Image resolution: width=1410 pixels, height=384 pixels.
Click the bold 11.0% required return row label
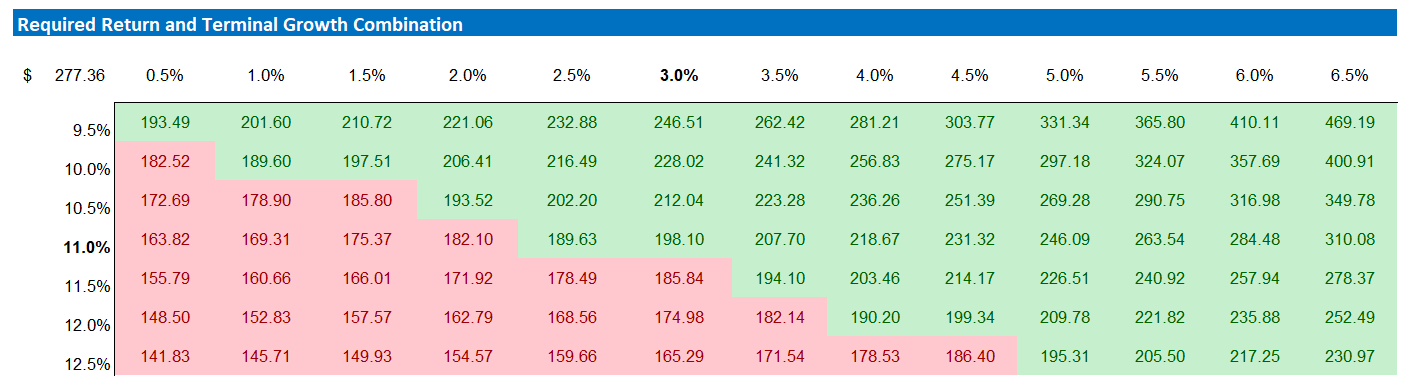tap(88, 247)
